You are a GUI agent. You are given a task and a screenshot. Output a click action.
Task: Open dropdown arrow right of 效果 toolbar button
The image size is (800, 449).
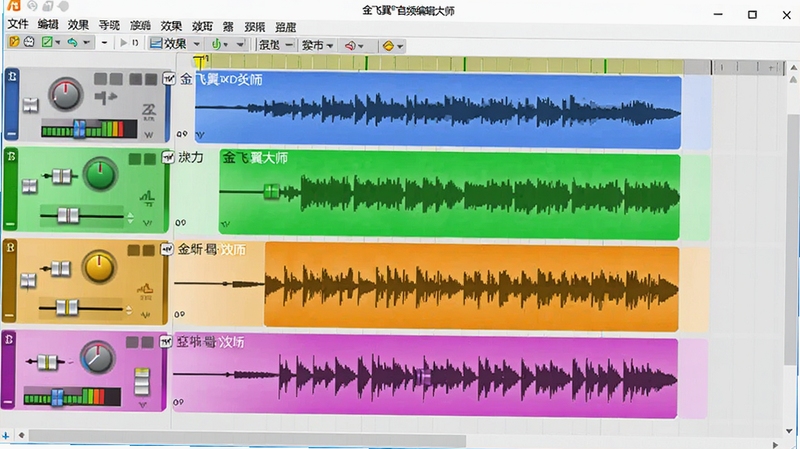(196, 44)
